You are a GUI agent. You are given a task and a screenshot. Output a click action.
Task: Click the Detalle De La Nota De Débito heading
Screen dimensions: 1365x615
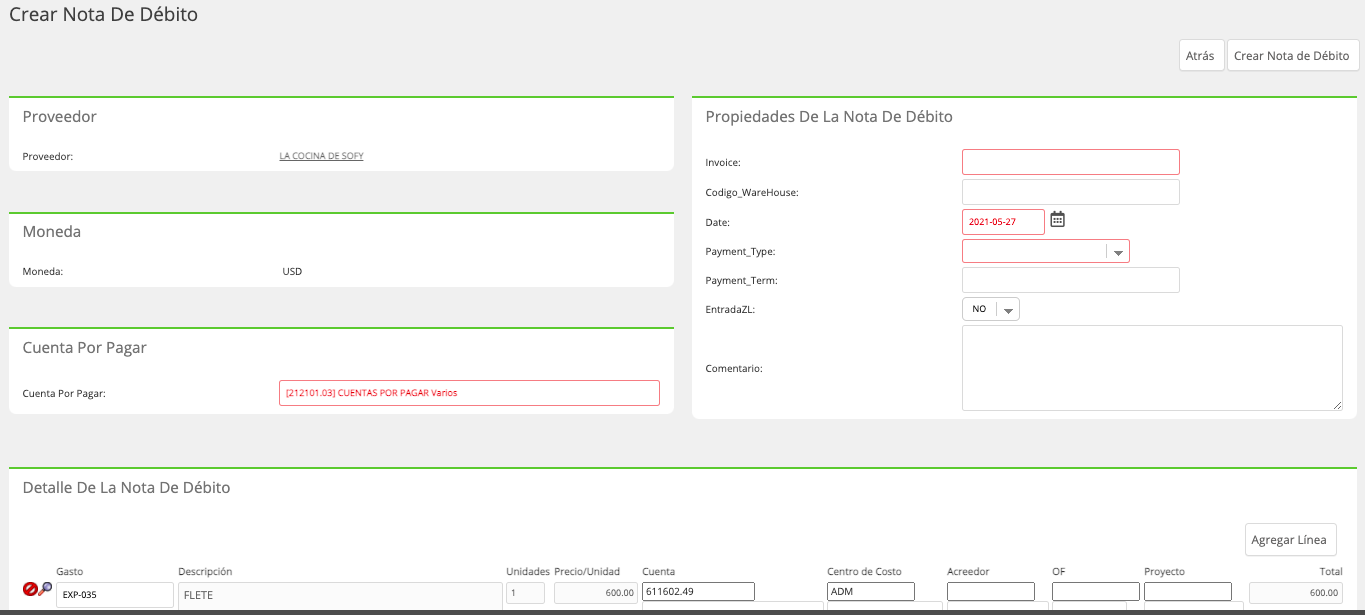[126, 487]
